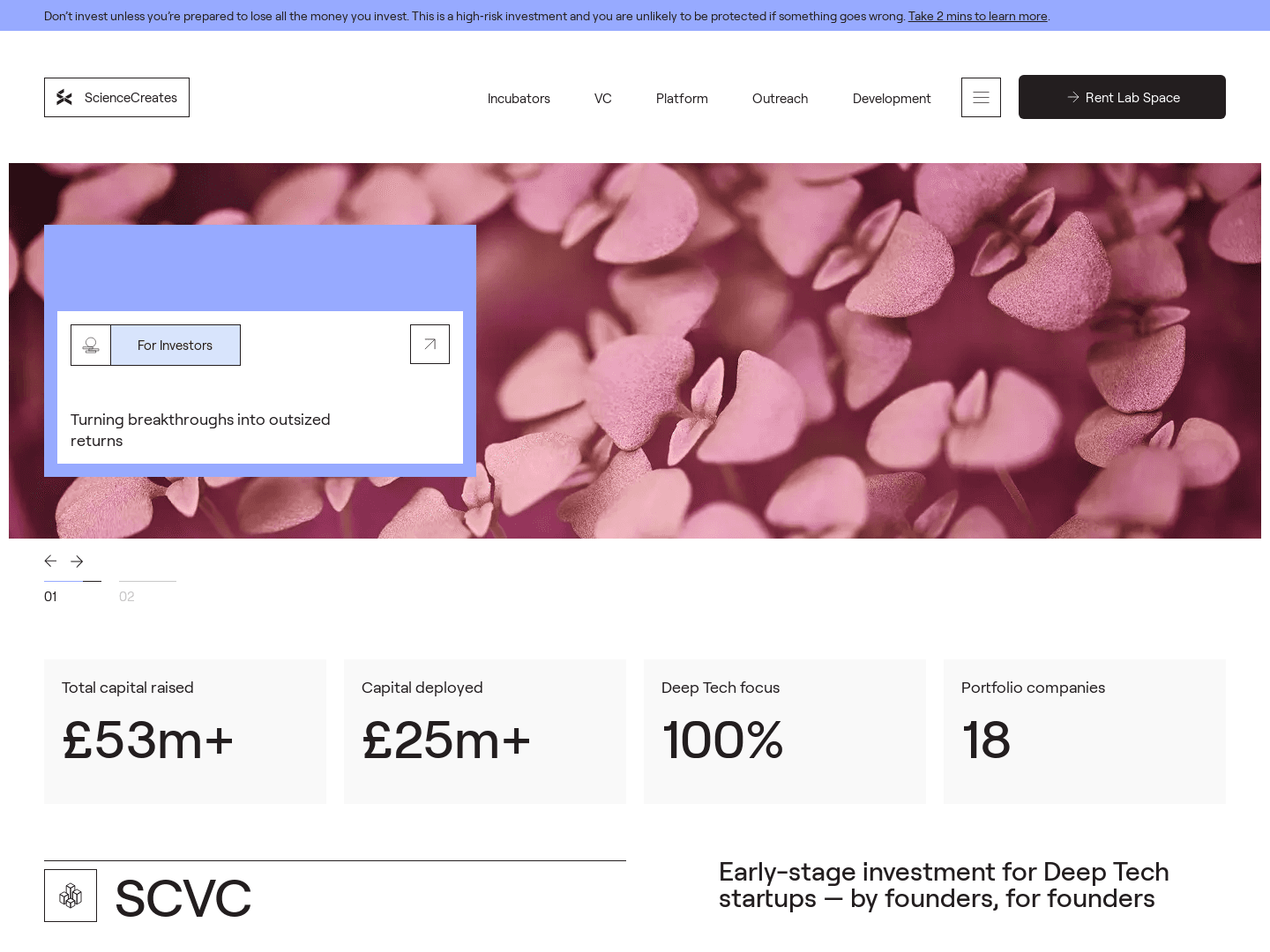The height and width of the screenshot is (952, 1270).
Task: Select Outreach in the navigation
Action: point(780,98)
